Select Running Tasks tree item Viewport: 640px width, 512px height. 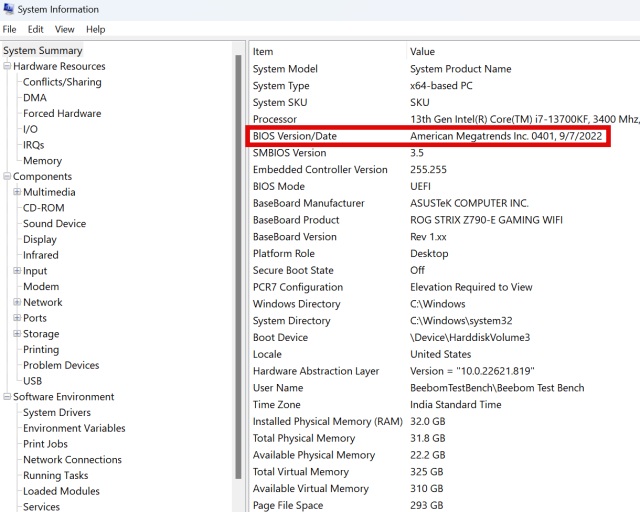point(56,475)
